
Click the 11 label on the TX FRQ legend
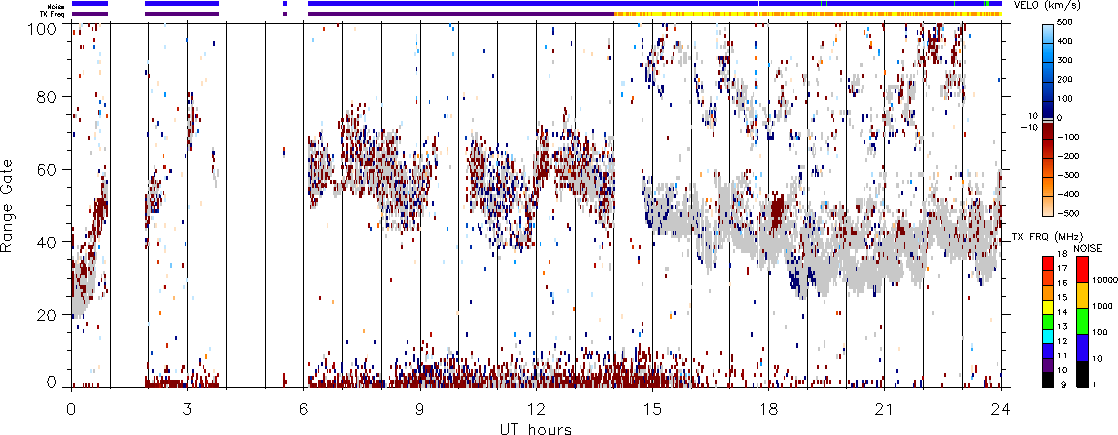(1062, 355)
